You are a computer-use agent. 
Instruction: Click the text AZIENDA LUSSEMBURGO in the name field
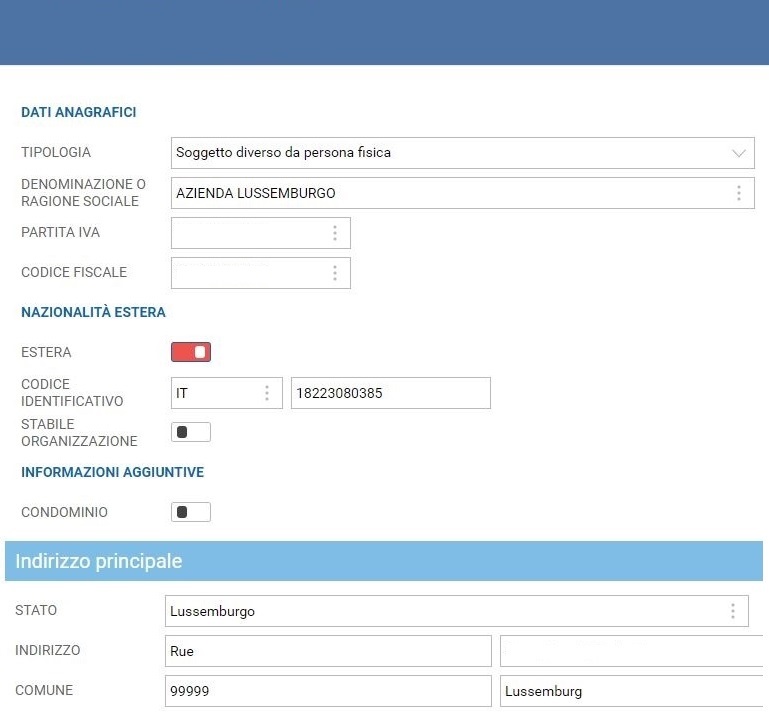coord(256,193)
